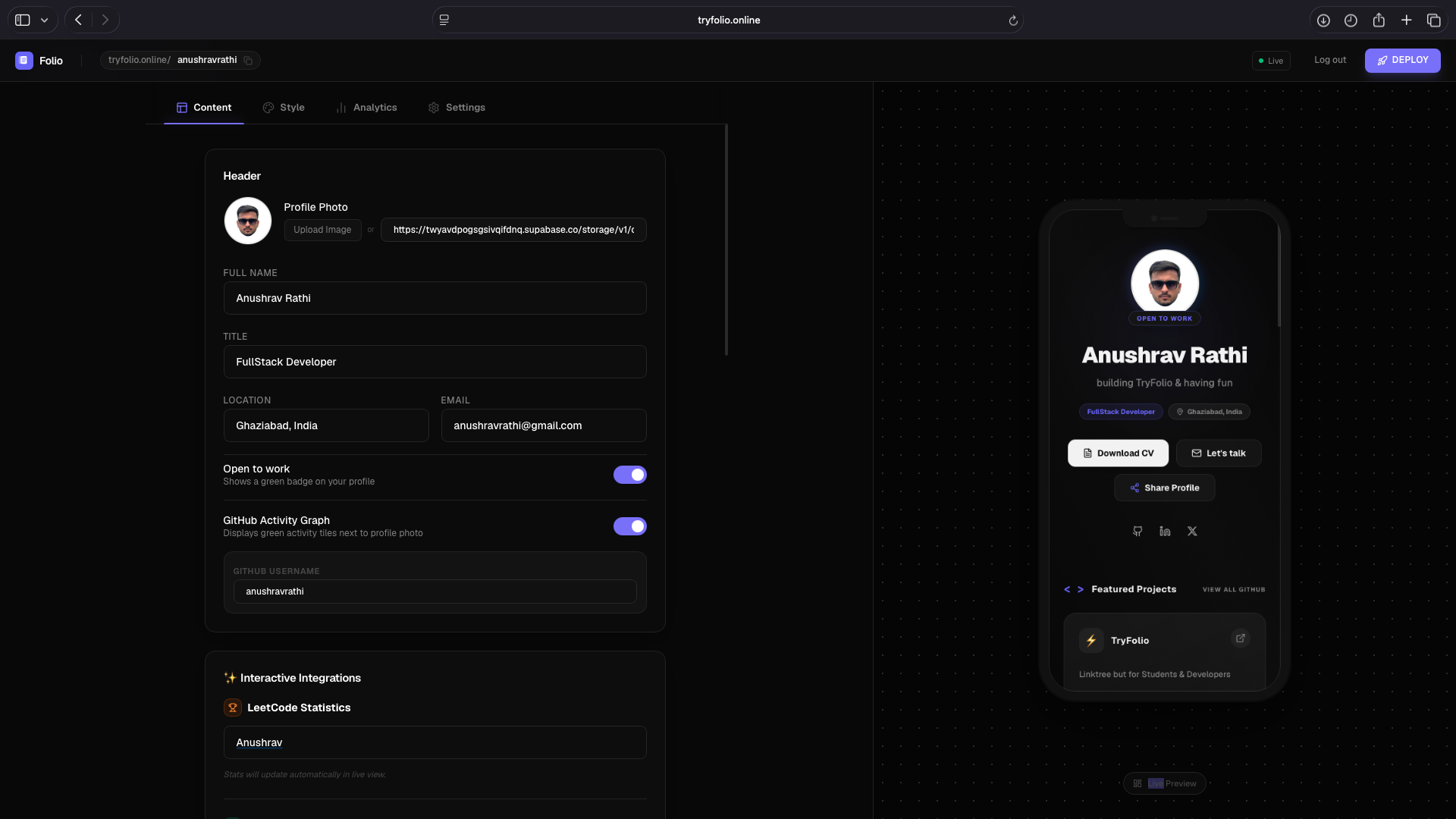
Task: Click the LeetCode Statistics trophy icon
Action: pos(233,708)
